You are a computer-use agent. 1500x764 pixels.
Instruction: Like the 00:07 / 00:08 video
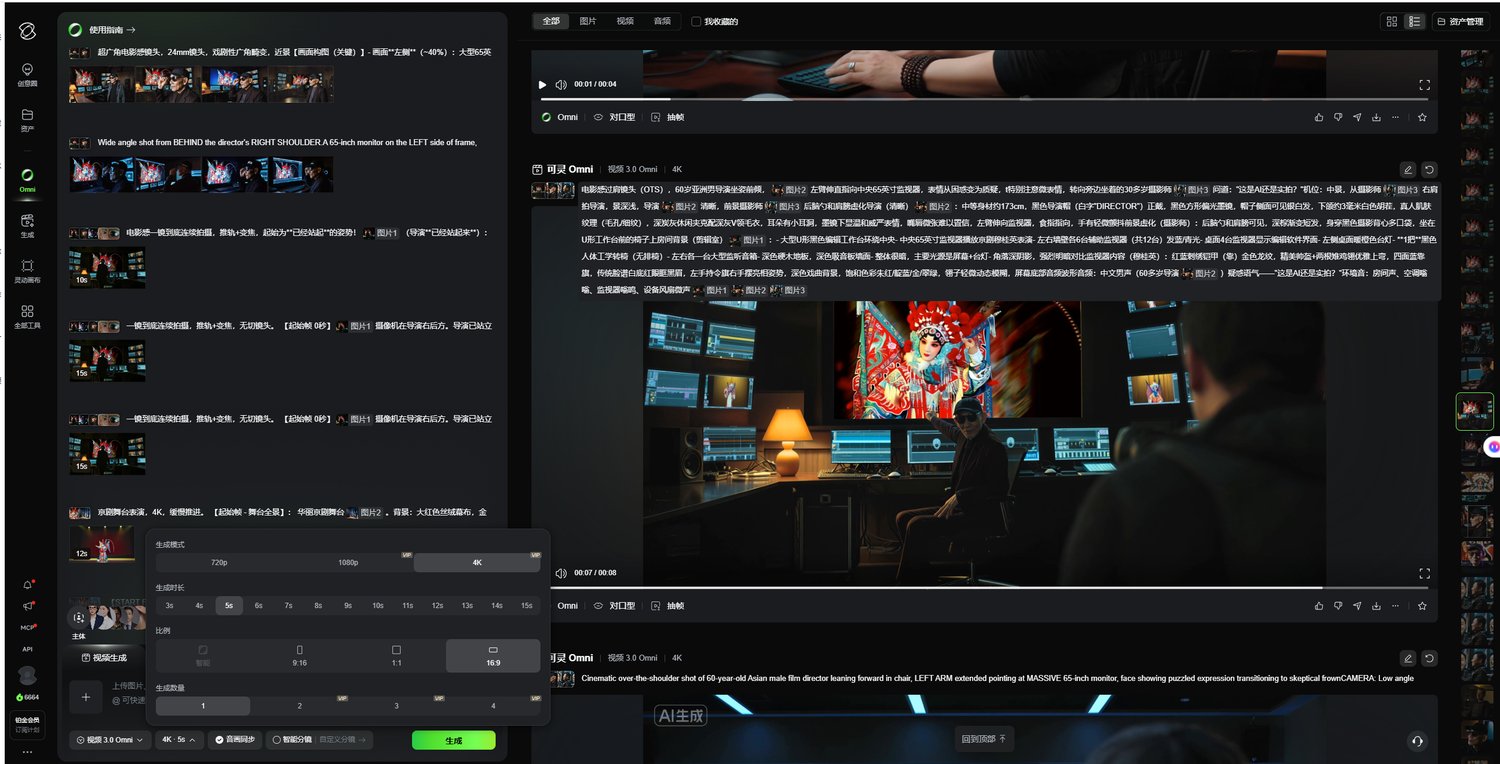[1319, 606]
